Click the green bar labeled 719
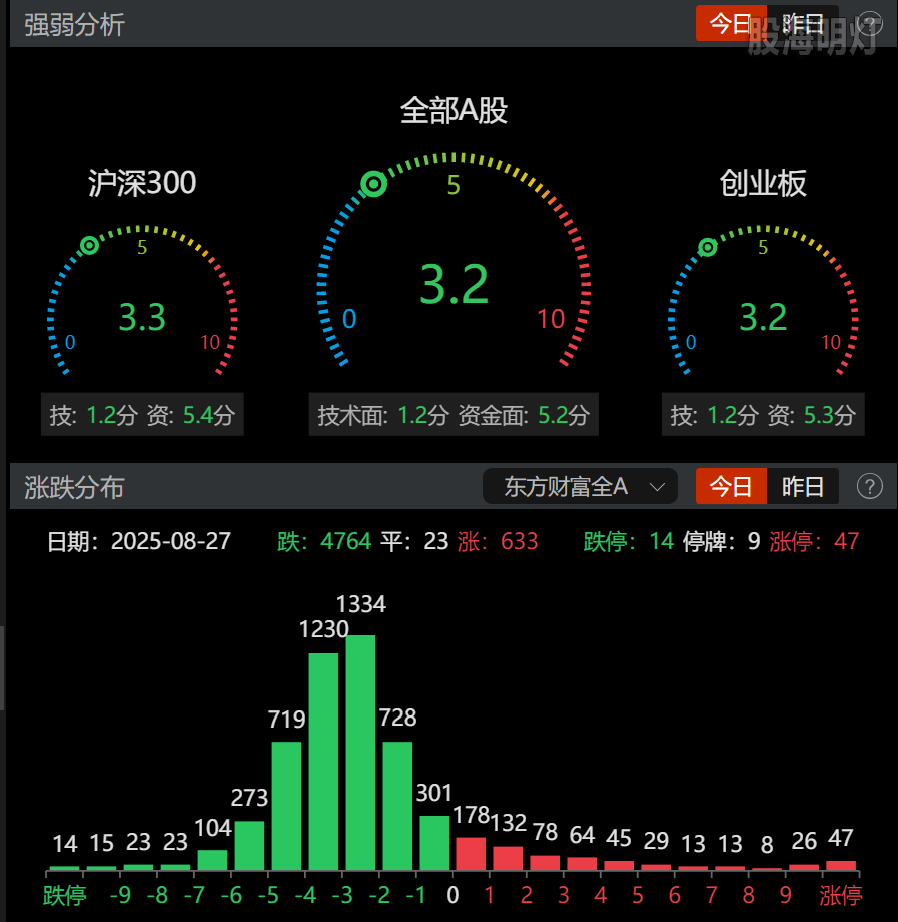The image size is (898, 922). click(x=286, y=806)
